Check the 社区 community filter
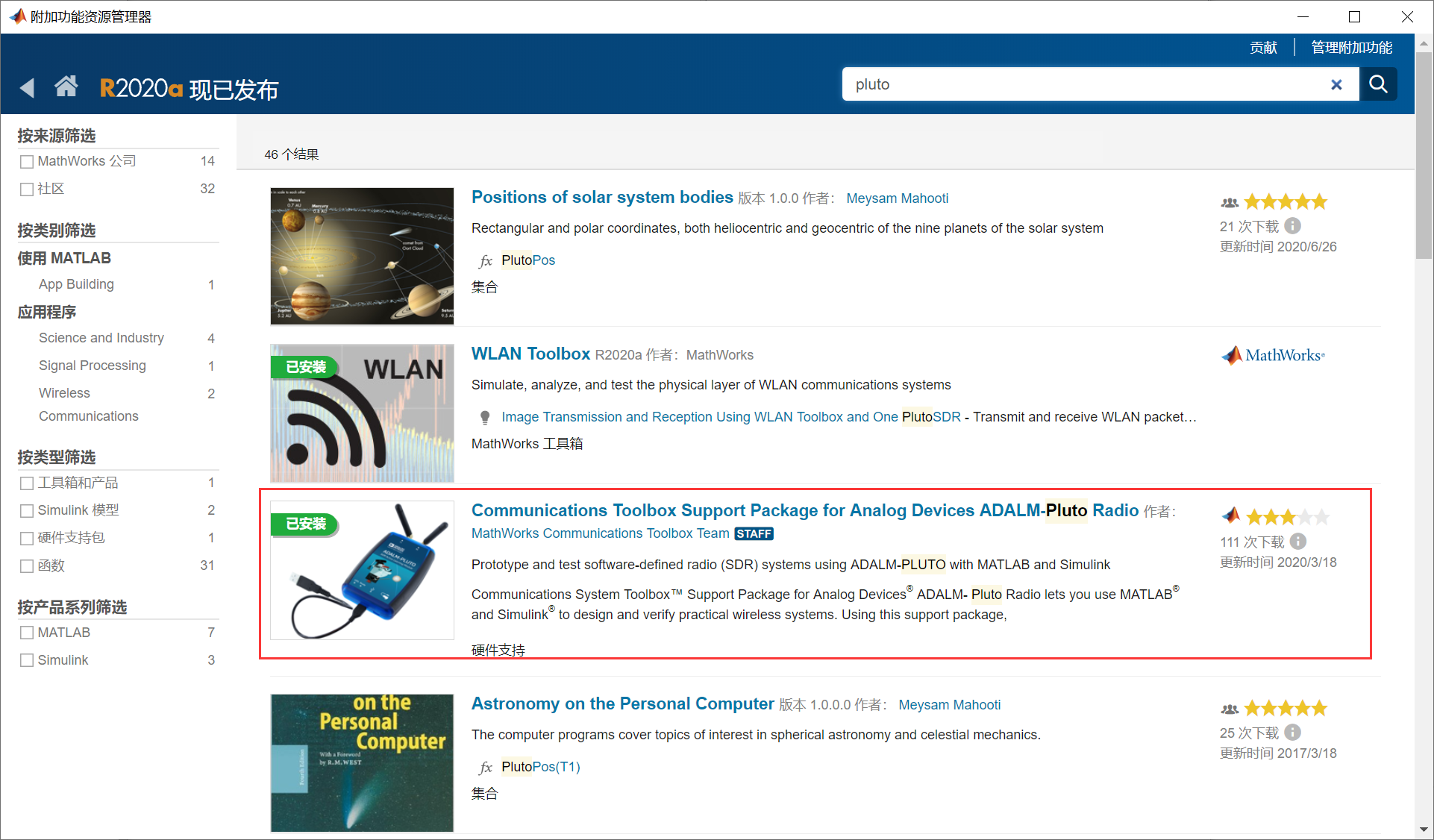 point(27,189)
